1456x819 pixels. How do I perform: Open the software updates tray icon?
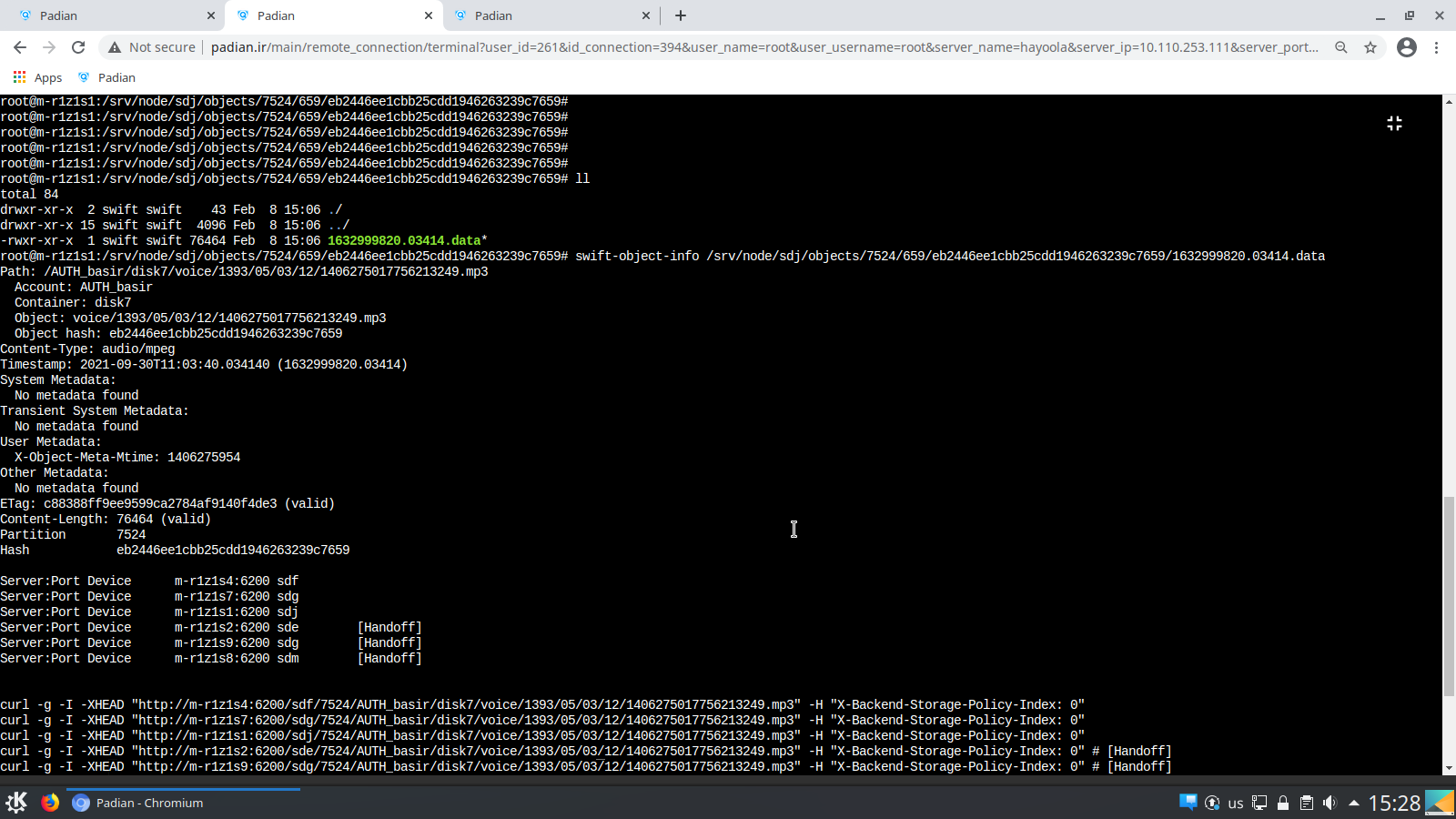pyautogui.click(x=1212, y=803)
